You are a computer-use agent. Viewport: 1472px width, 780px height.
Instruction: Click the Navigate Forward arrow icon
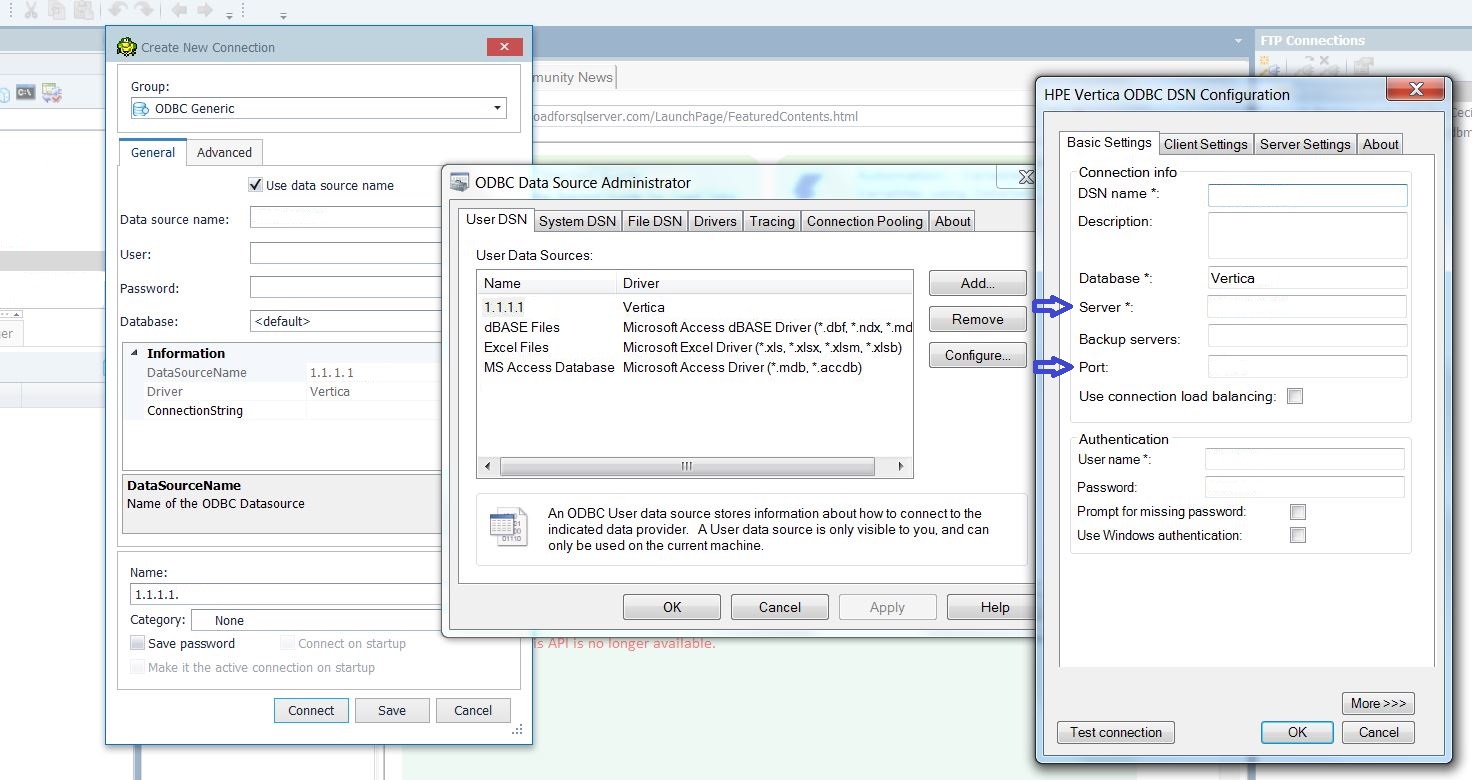point(205,10)
